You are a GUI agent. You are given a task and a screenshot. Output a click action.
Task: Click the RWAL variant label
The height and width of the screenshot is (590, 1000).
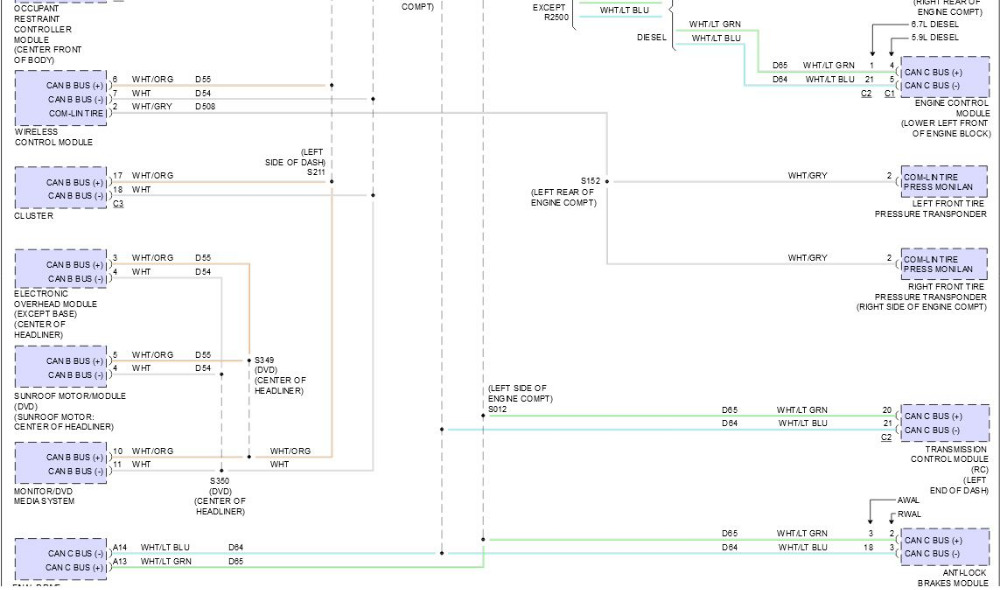909,514
